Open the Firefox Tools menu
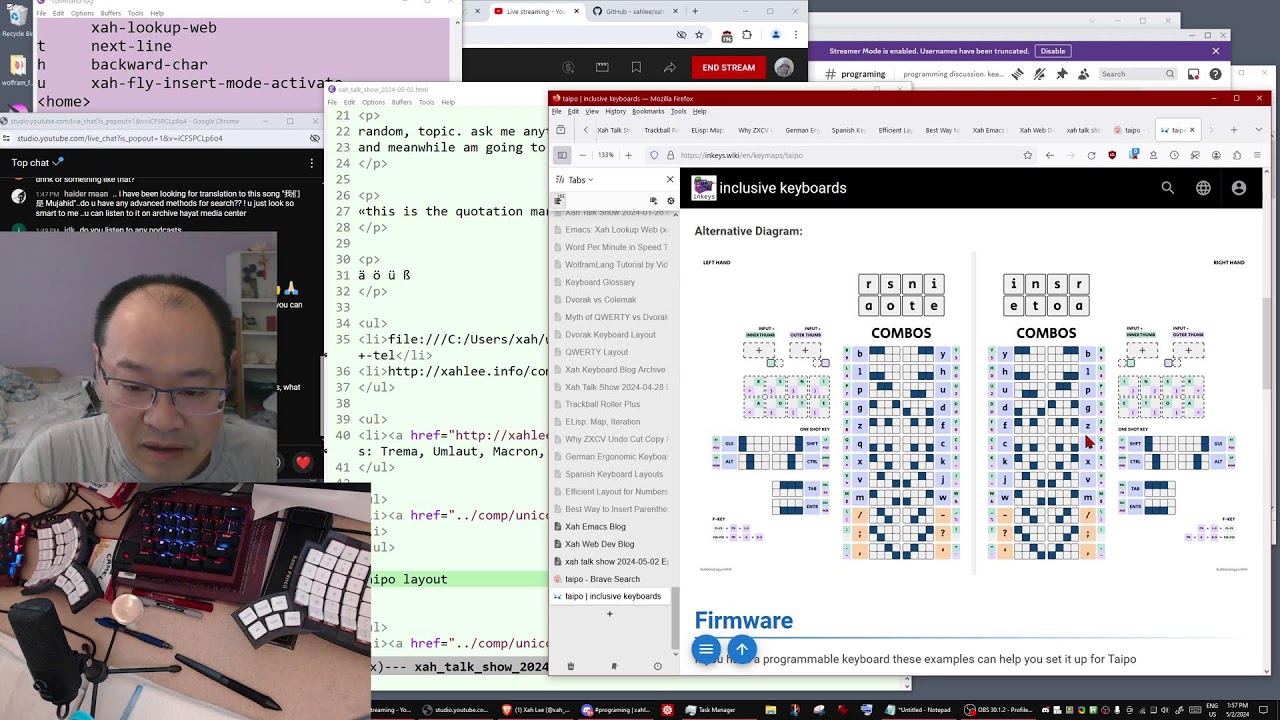This screenshot has height=720, width=1280. point(678,111)
